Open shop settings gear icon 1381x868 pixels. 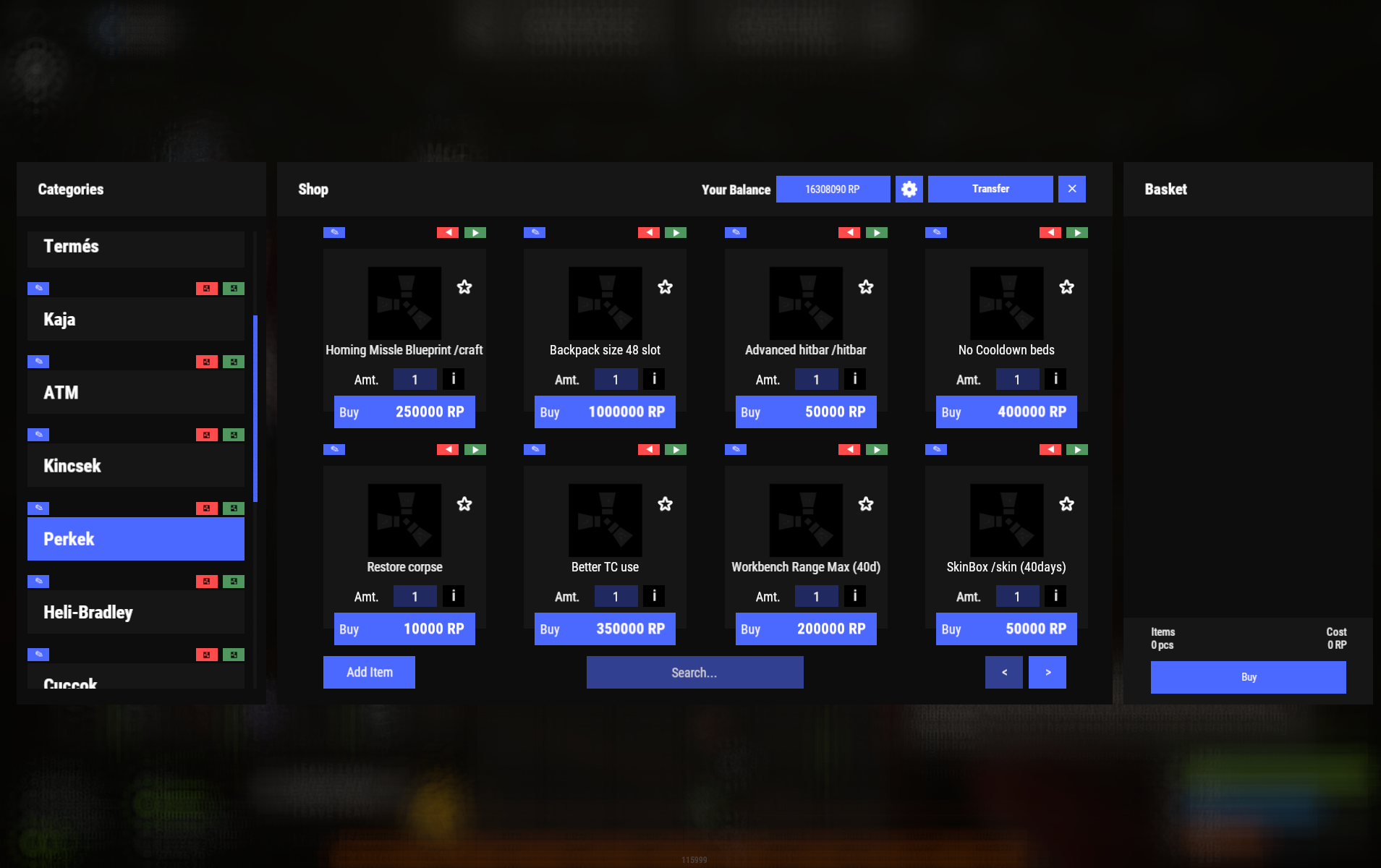pos(909,189)
